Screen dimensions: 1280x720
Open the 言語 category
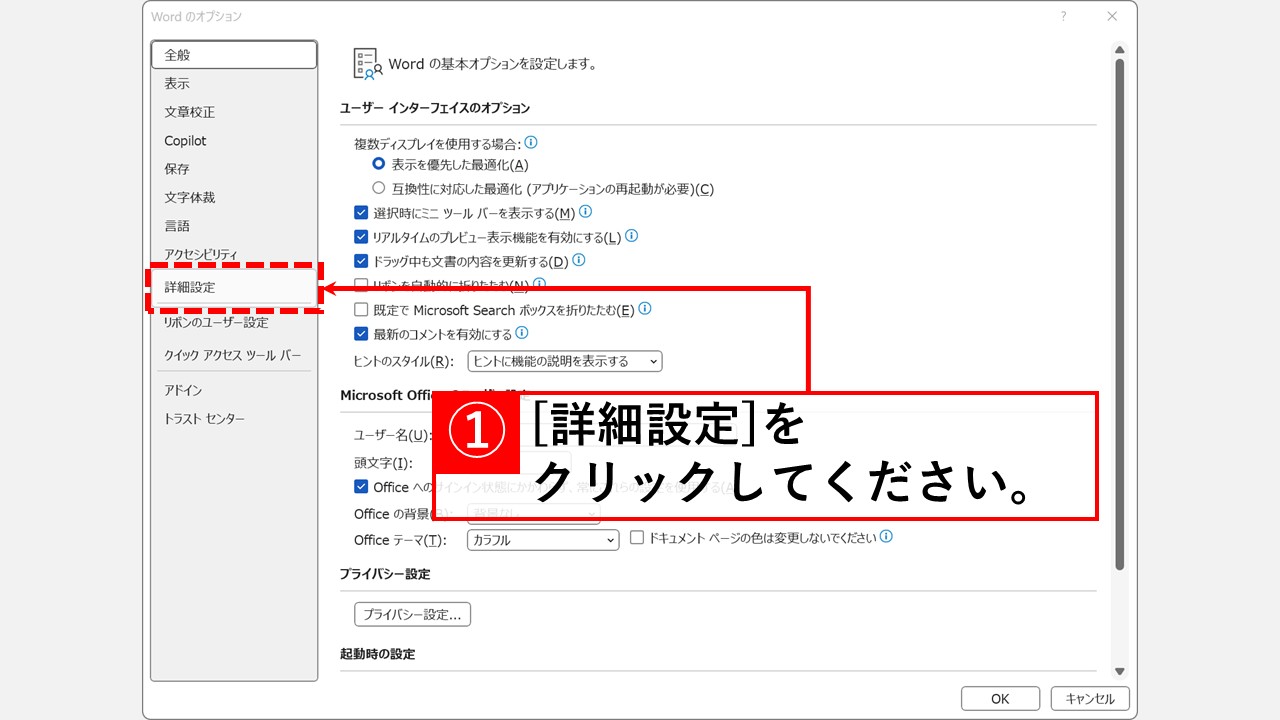click(x=234, y=226)
